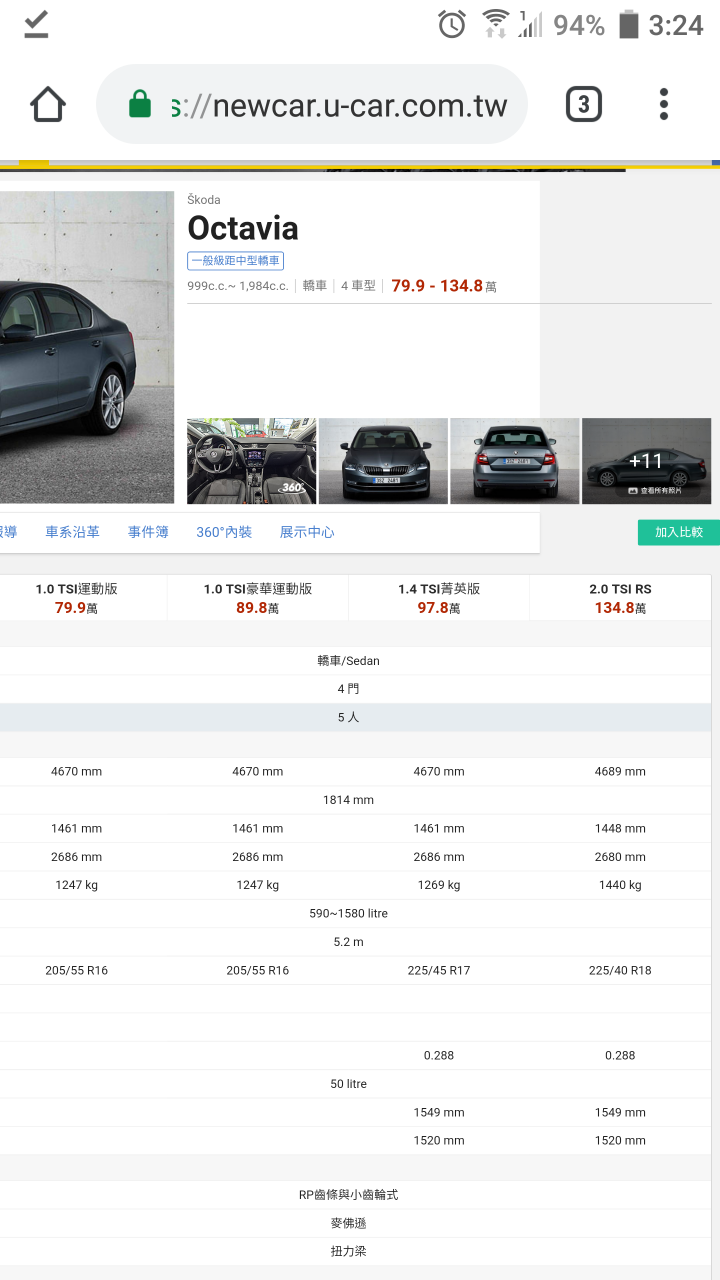Tap the 225/40 R18 tire size
The image size is (720, 1280).
pyautogui.click(x=621, y=970)
